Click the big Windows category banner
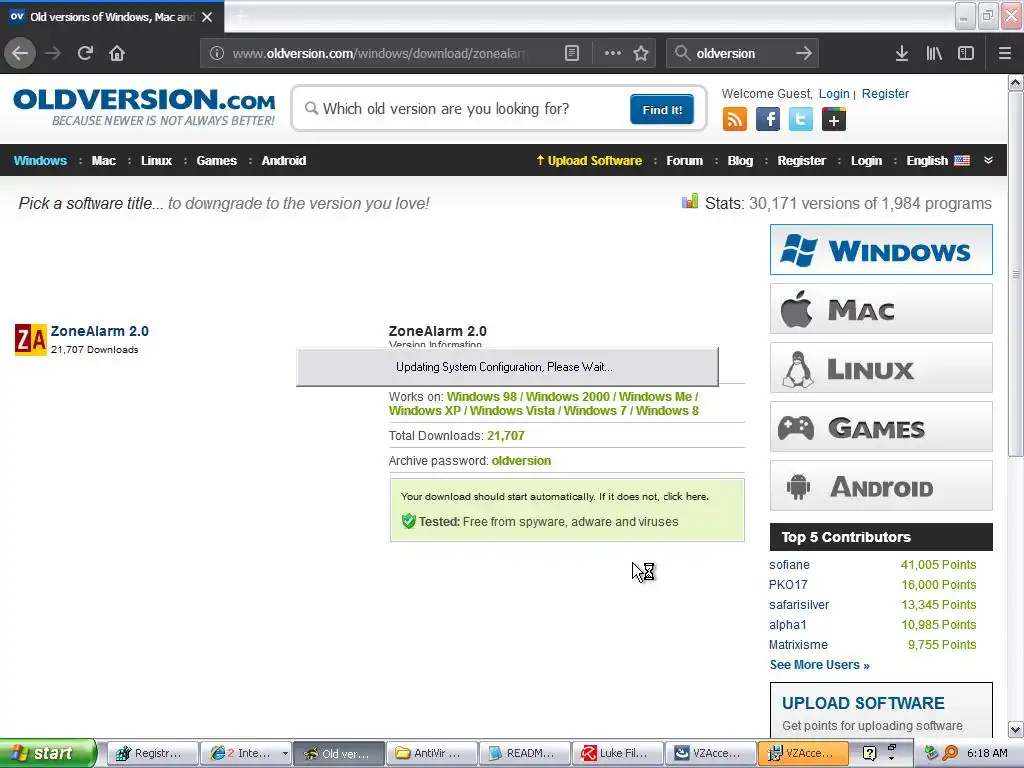The width and height of the screenshot is (1024, 768). point(881,249)
